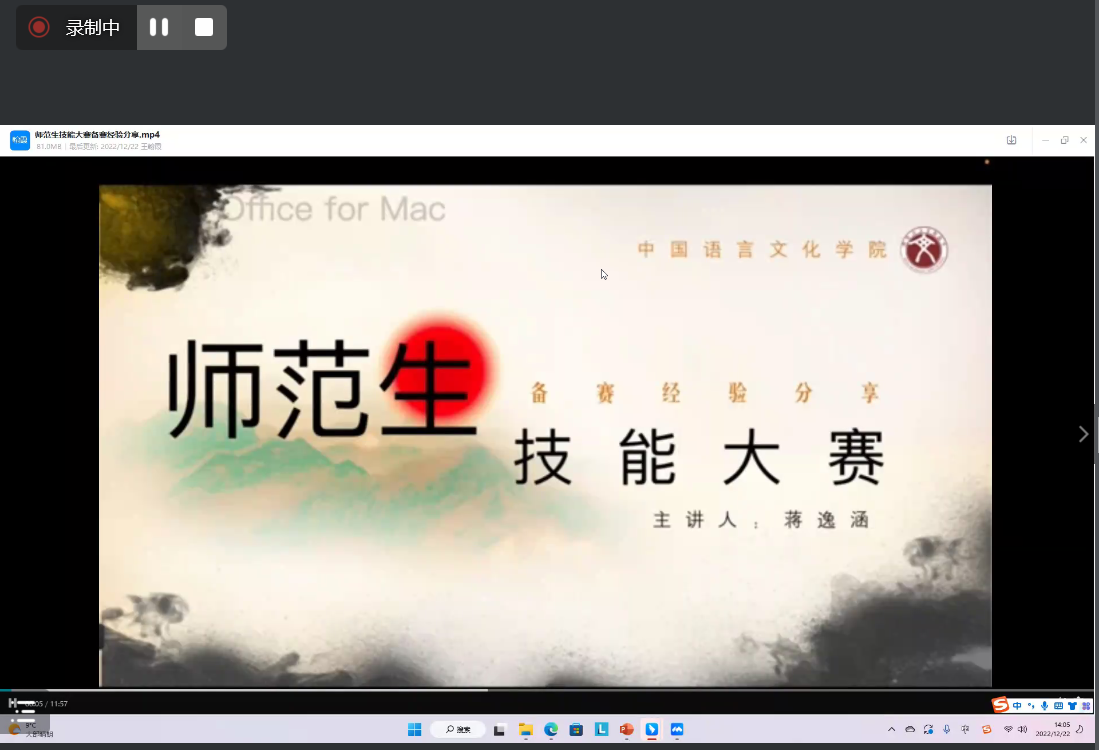Click microphone icon on Sogou toolbar
Image resolution: width=1099 pixels, height=750 pixels.
click(1044, 706)
